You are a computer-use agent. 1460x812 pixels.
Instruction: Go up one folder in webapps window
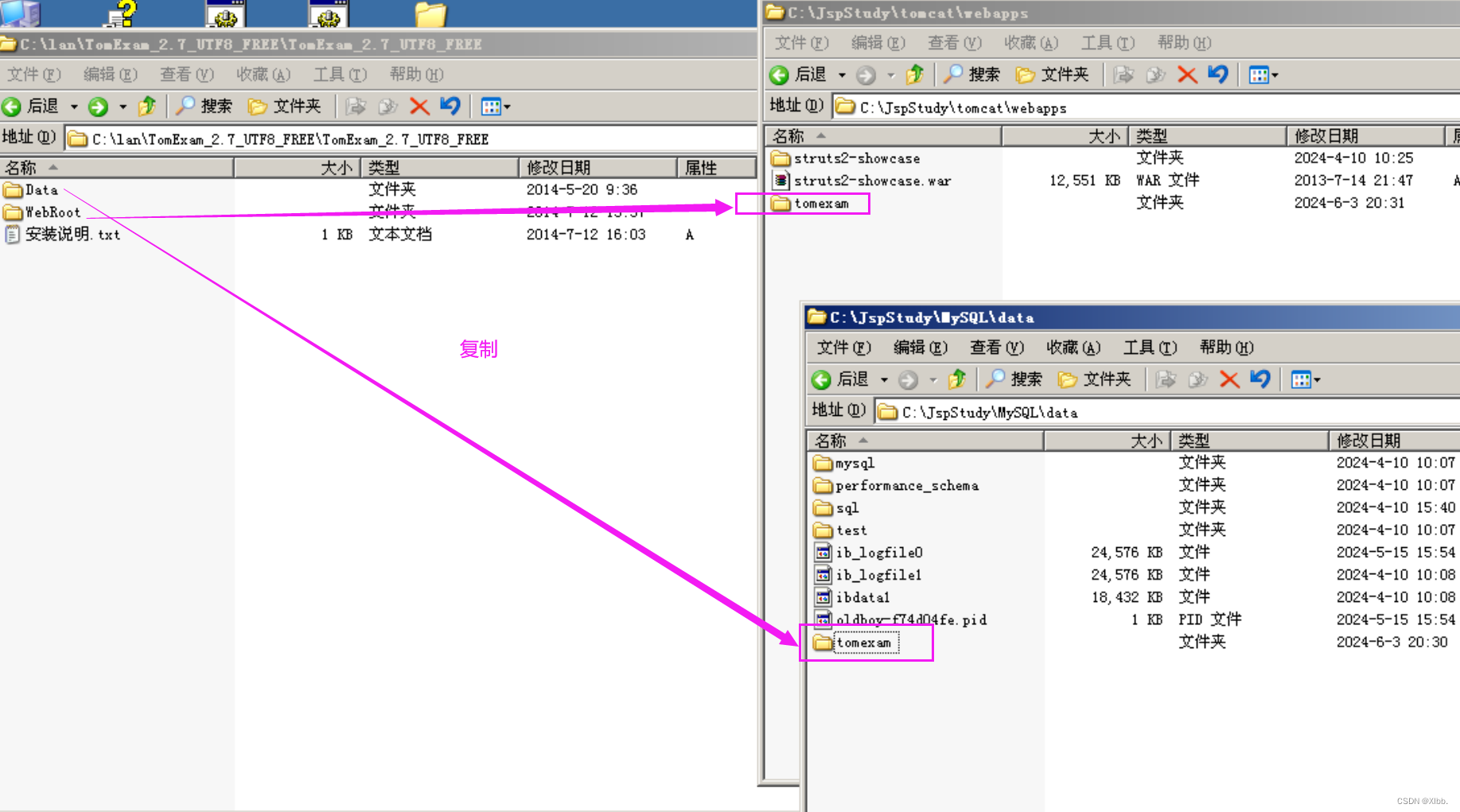[915, 75]
